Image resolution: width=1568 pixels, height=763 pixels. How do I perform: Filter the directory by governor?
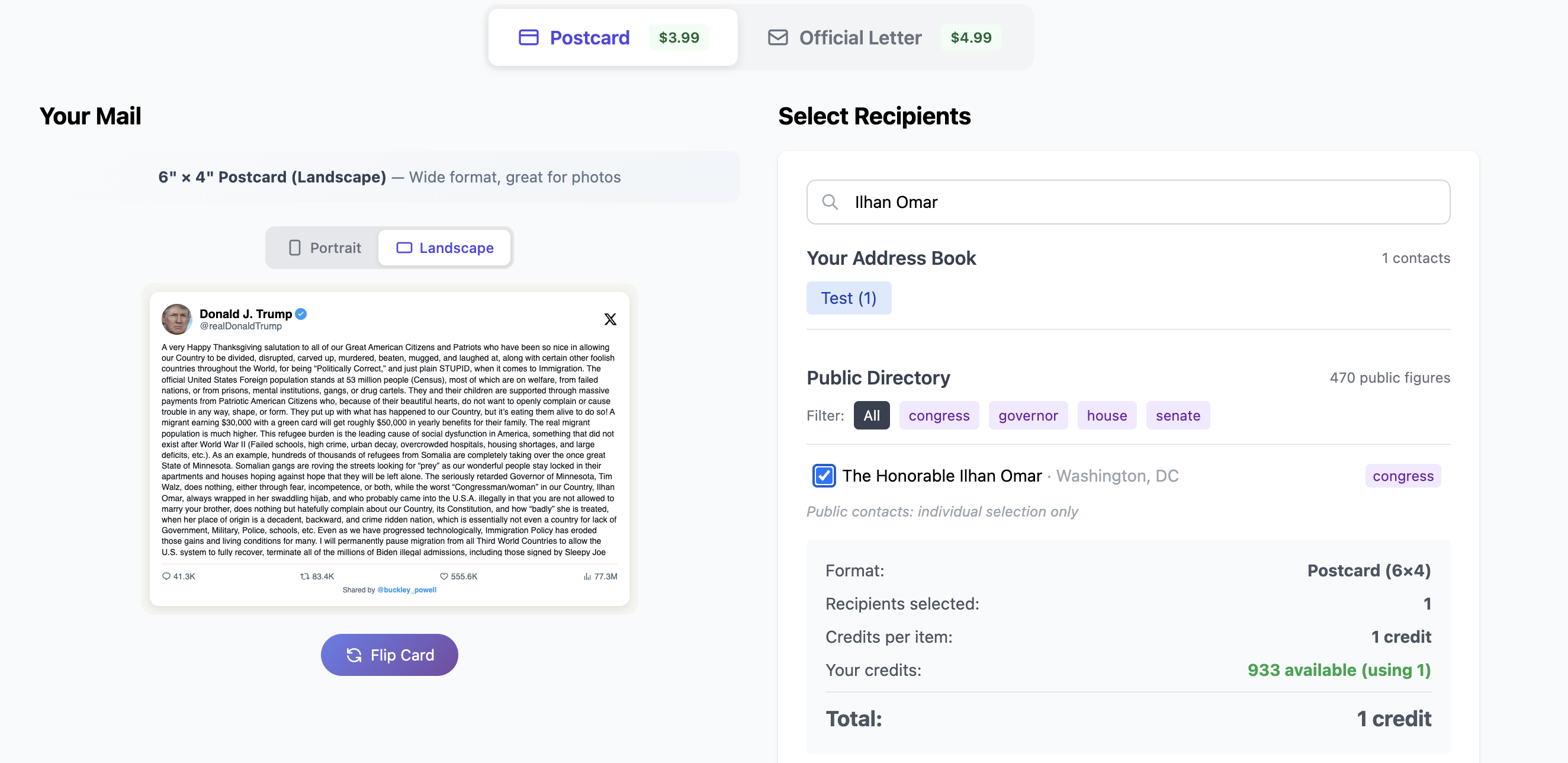coord(1028,415)
